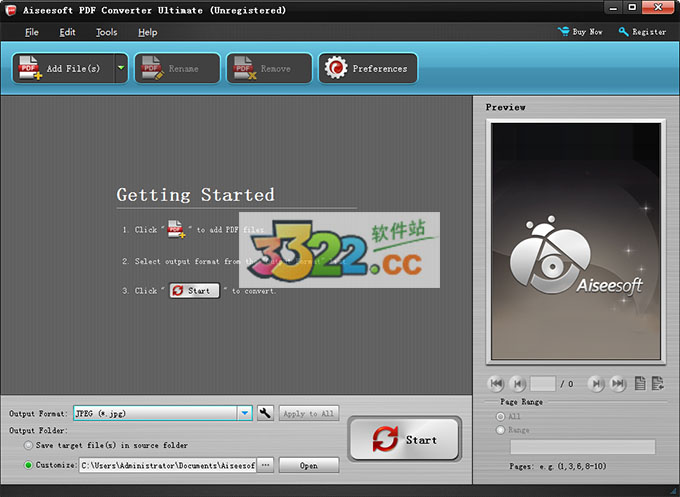Click the document export icon beside page controls
680x497 pixels.
coord(657,383)
